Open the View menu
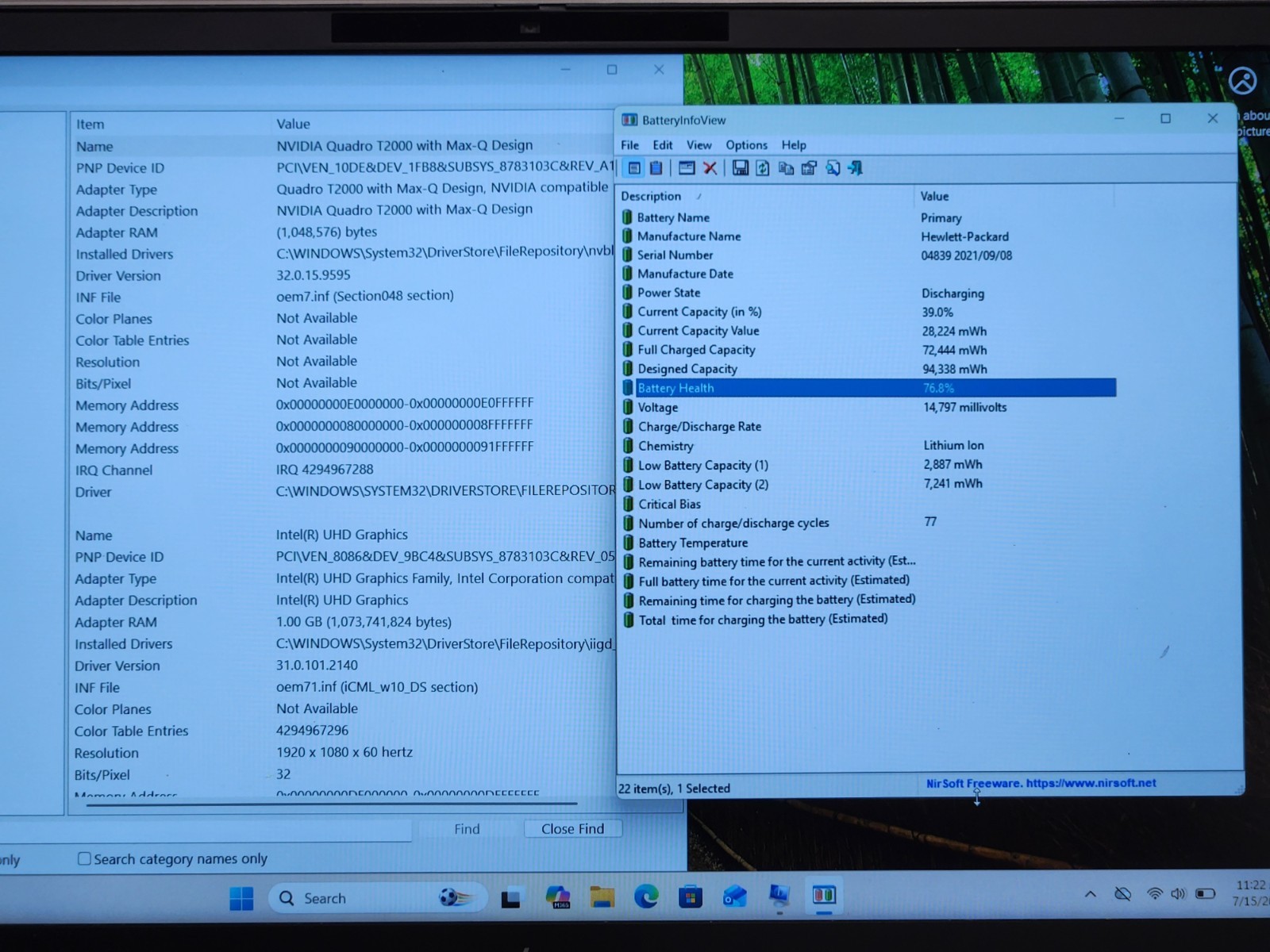The image size is (1270, 952). pos(698,145)
